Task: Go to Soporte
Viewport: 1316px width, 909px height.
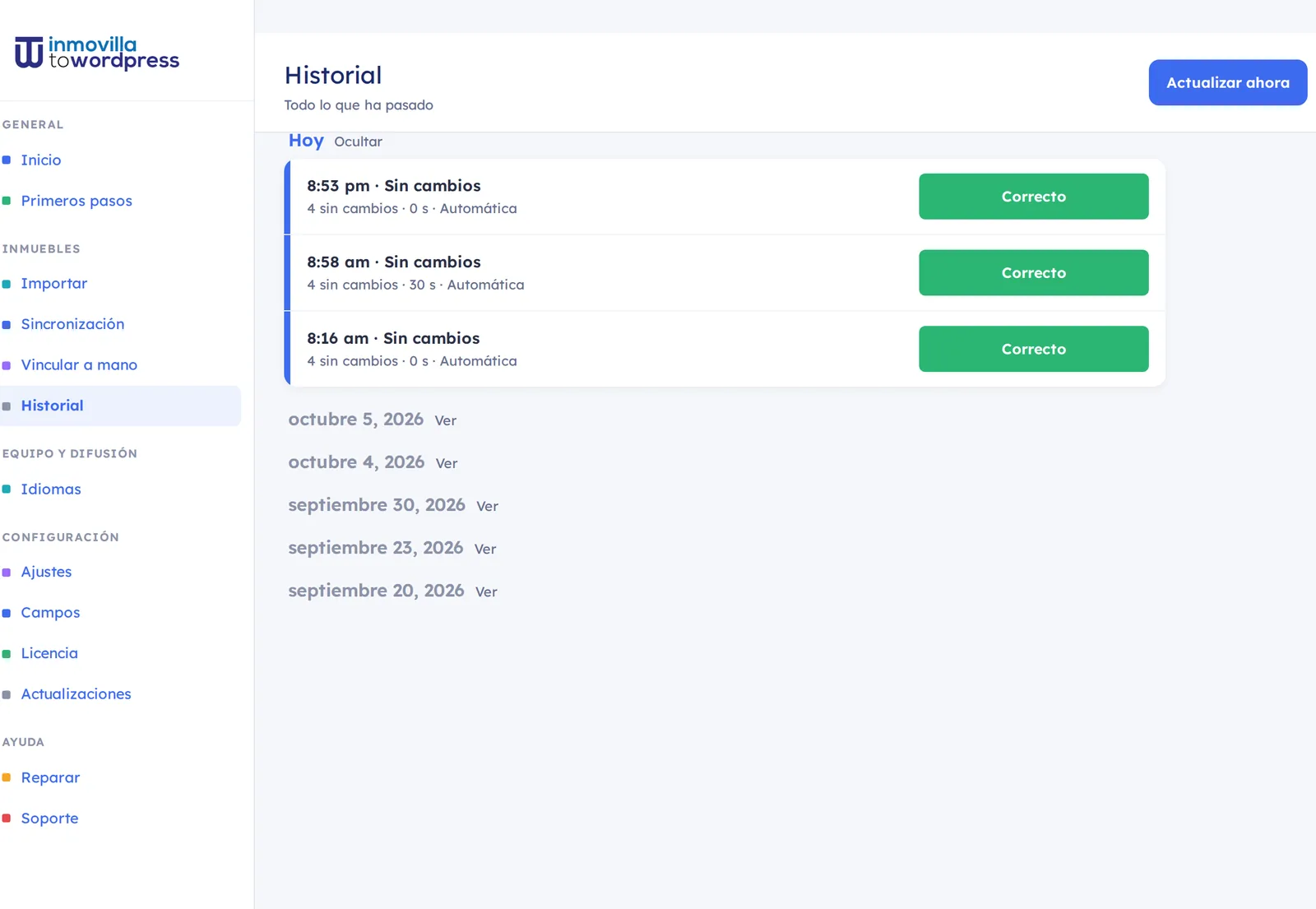Action: 49,818
